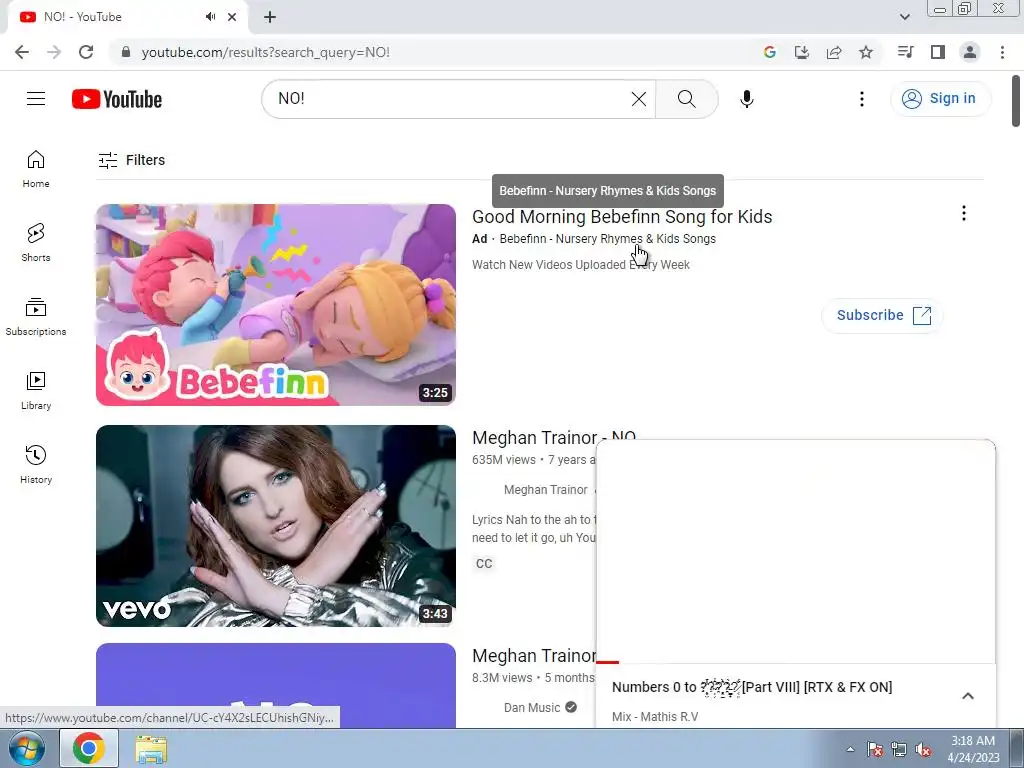This screenshot has height=768, width=1024.
Task: Open the Windows Start button
Action: click(x=26, y=748)
